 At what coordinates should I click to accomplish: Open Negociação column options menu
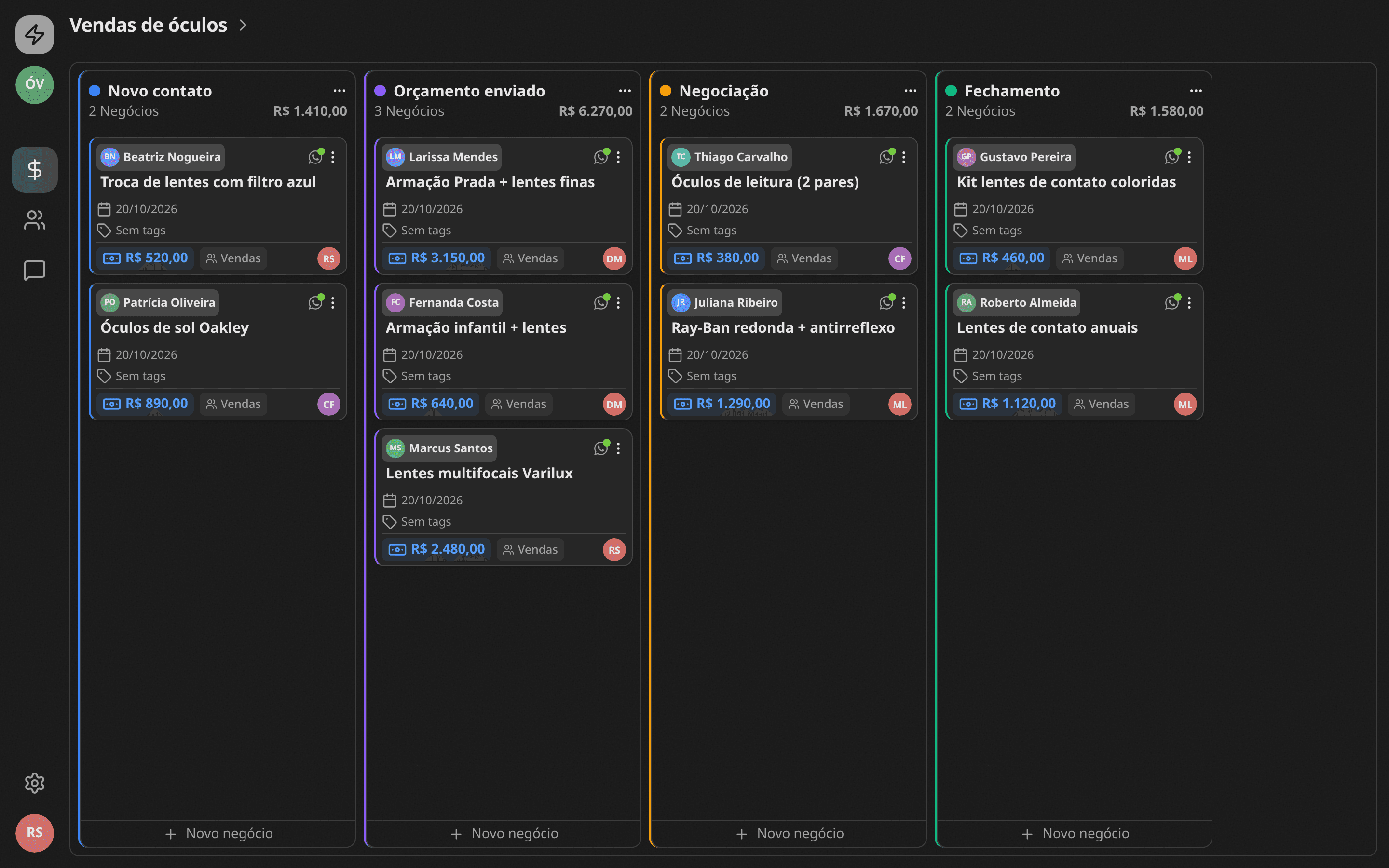click(x=910, y=91)
